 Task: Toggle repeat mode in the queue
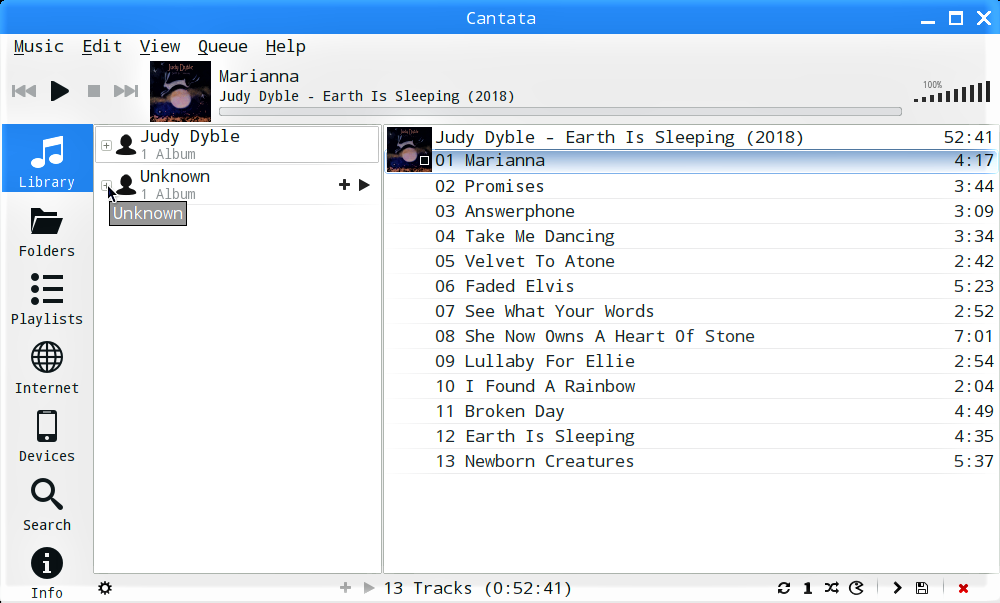point(784,588)
